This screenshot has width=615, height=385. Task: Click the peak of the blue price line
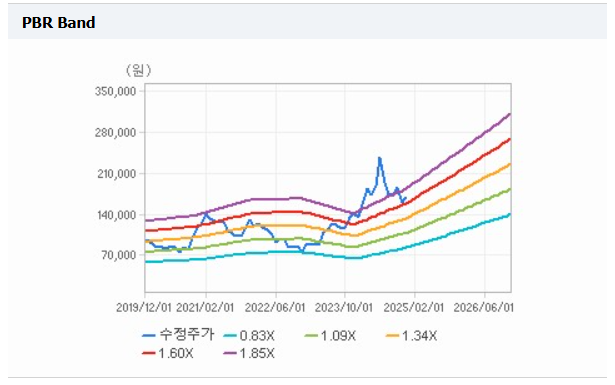(379, 158)
